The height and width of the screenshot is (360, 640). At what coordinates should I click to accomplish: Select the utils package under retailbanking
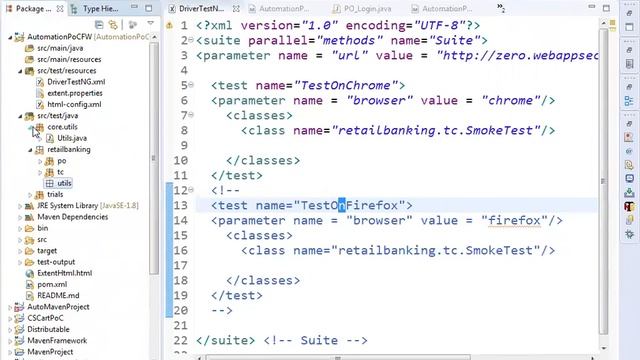(64, 183)
